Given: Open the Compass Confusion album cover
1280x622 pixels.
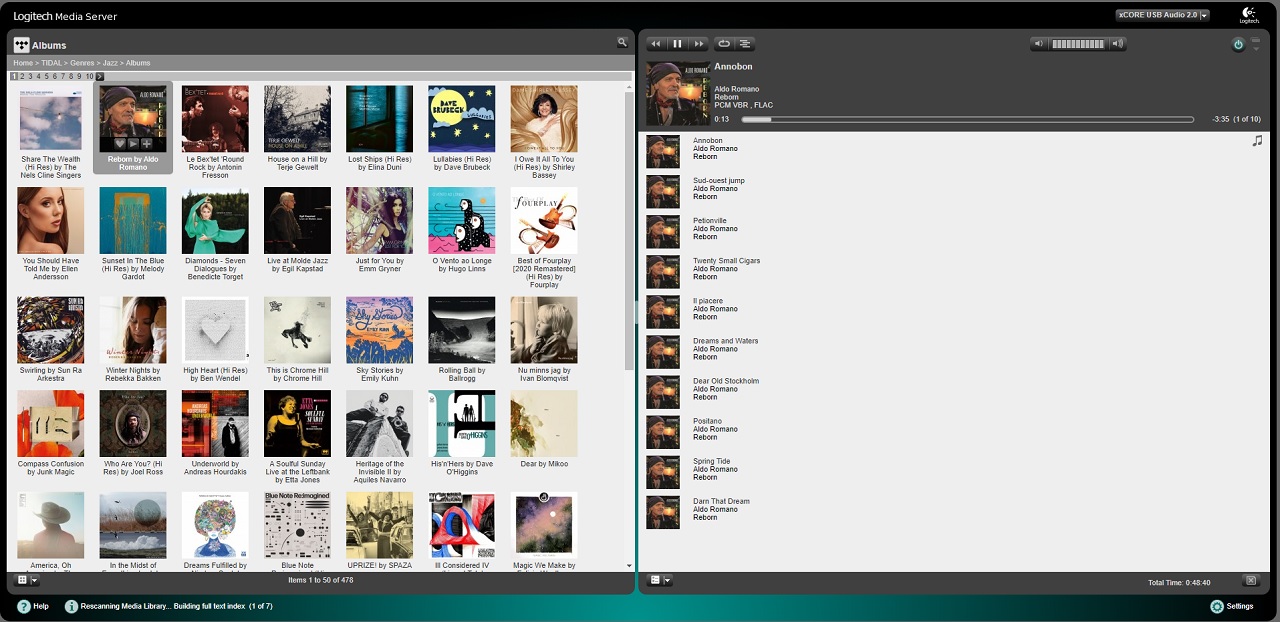Looking at the screenshot, I should (x=51, y=424).
